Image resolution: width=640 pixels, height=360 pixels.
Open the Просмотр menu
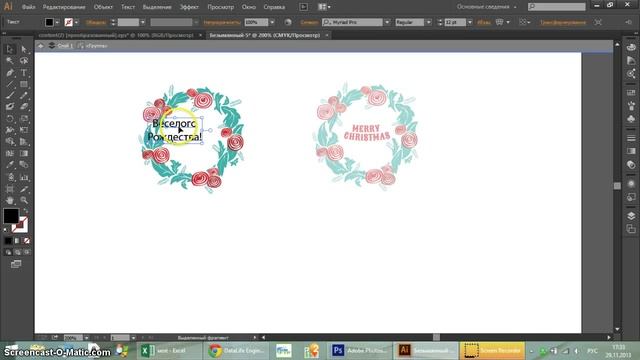(220, 7)
